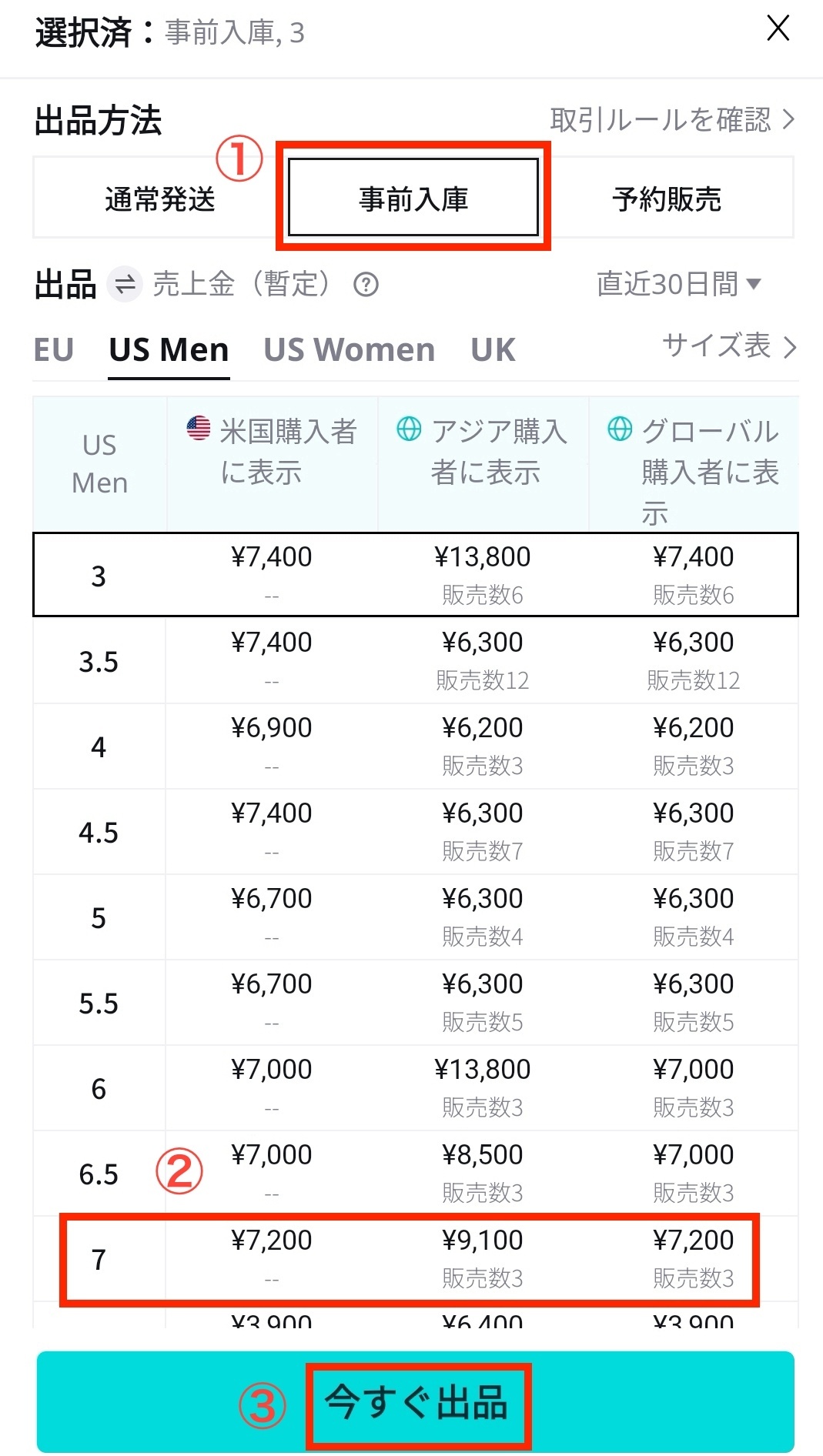Viewport: 823px width, 1456px height.
Task: Switch to the US Women size tab
Action: tap(349, 350)
